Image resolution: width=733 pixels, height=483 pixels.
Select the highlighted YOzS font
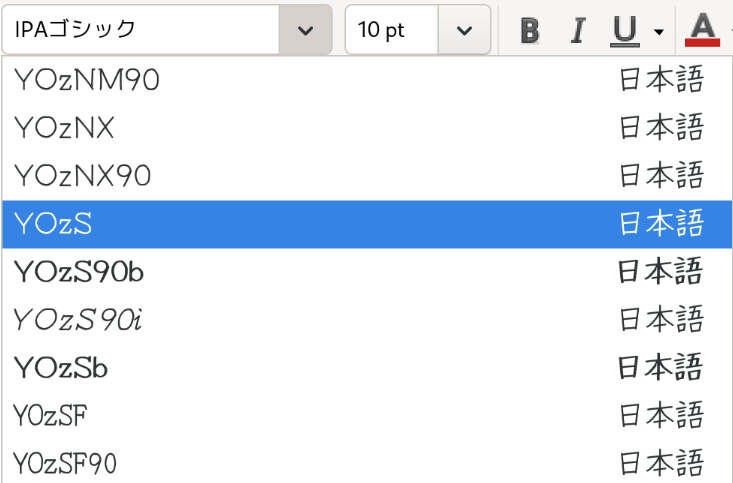pyautogui.click(x=53, y=224)
